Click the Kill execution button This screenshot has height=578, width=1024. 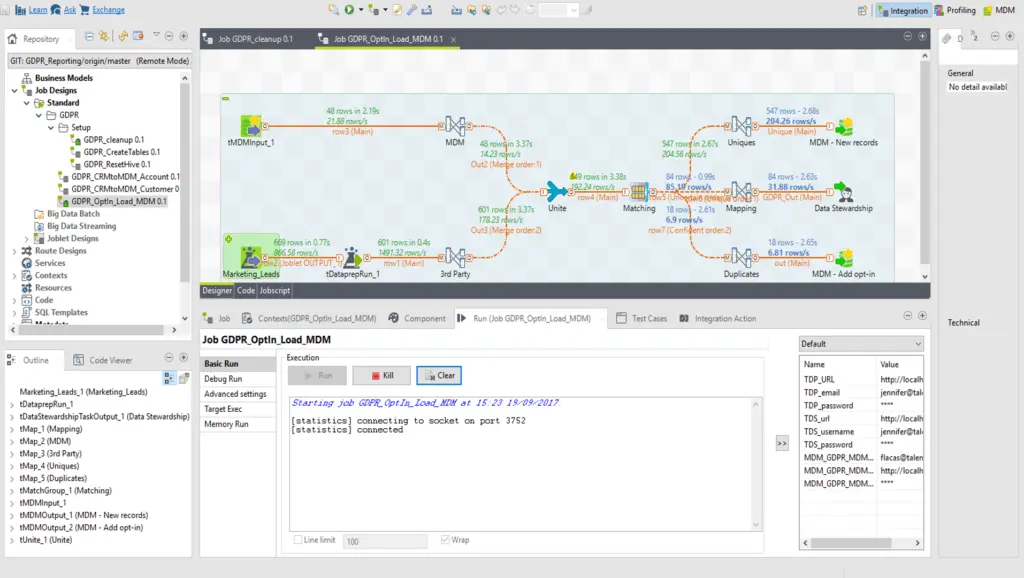382,376
